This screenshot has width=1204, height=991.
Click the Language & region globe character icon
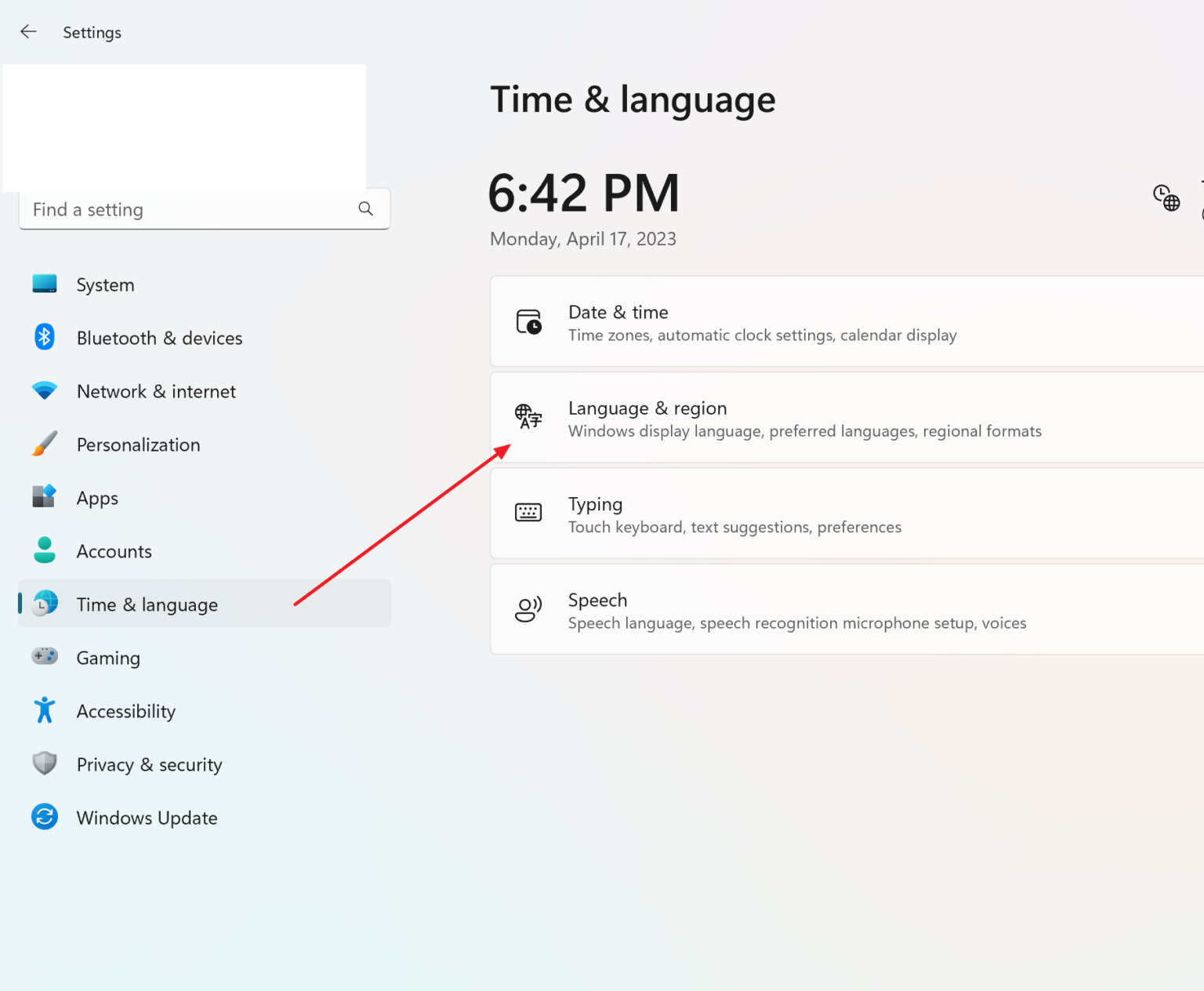[x=528, y=416]
